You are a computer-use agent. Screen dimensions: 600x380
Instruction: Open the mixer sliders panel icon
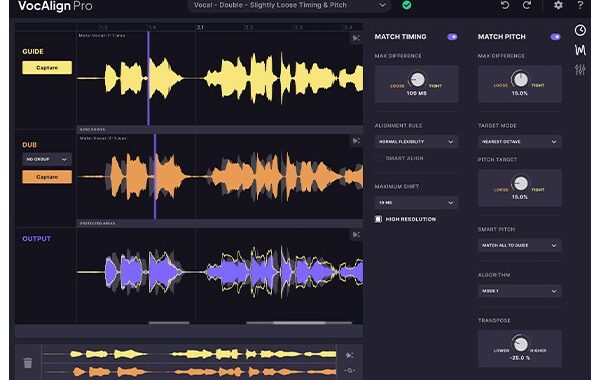click(580, 70)
